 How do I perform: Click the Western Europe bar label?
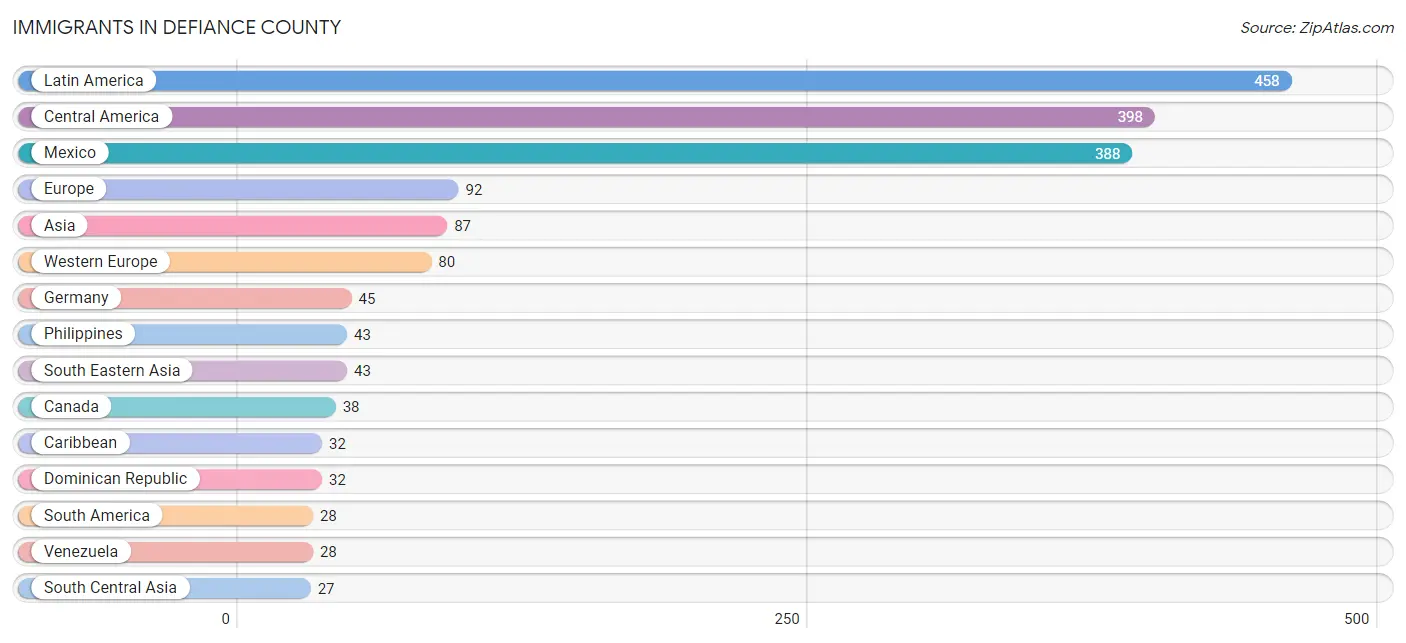(x=100, y=262)
